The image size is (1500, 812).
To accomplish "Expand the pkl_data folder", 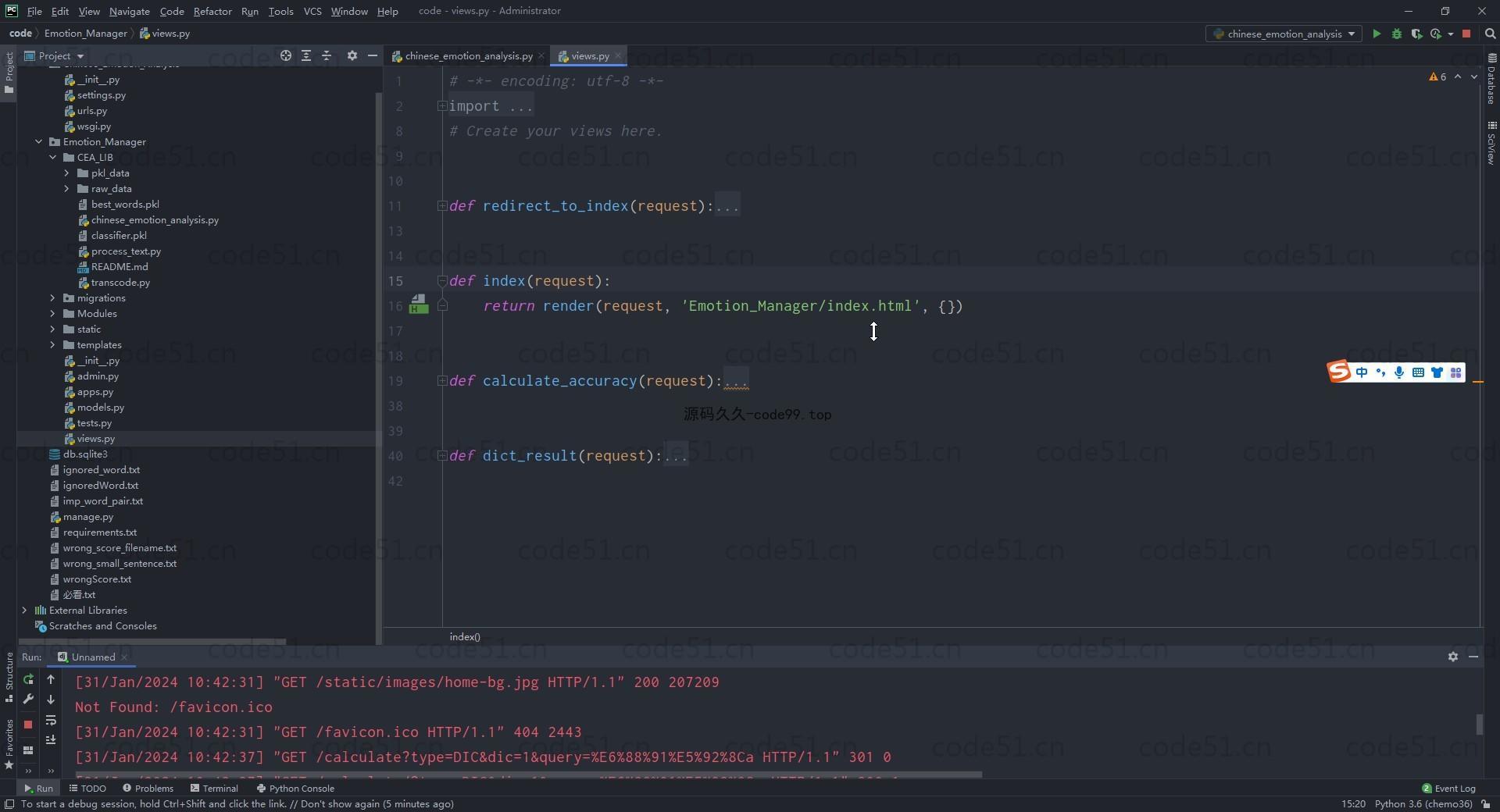I will pos(66,173).
